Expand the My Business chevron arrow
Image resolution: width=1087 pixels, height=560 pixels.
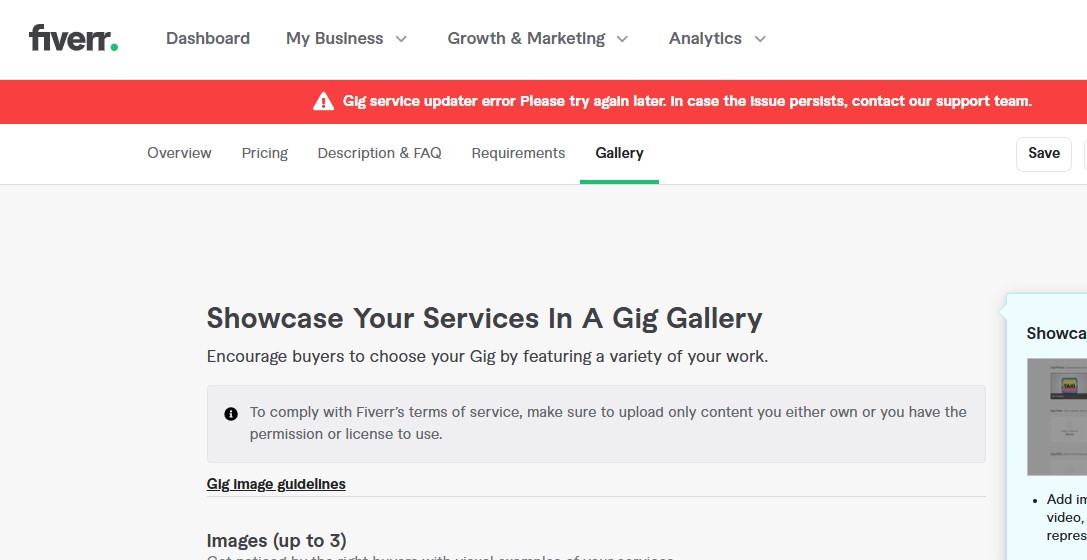coord(401,39)
